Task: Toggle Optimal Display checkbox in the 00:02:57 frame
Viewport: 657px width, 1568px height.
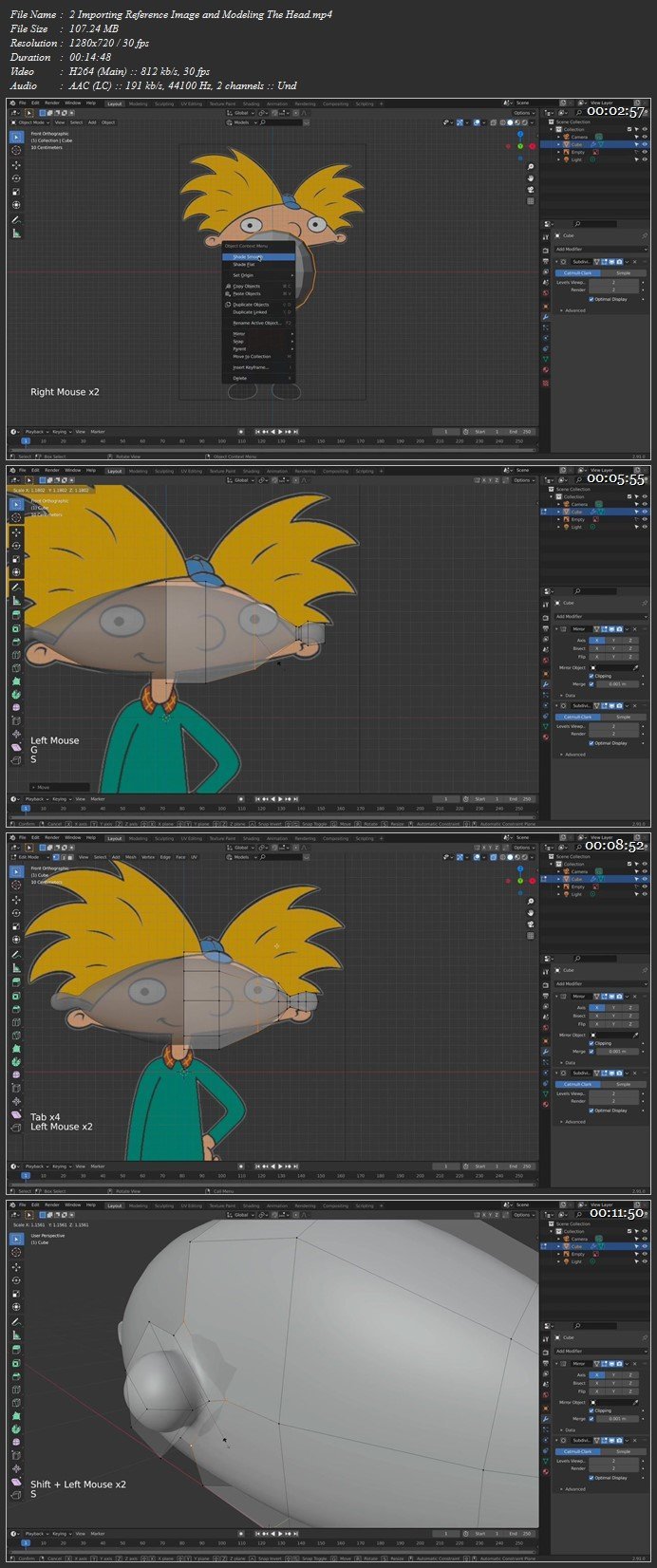Action: pos(591,299)
